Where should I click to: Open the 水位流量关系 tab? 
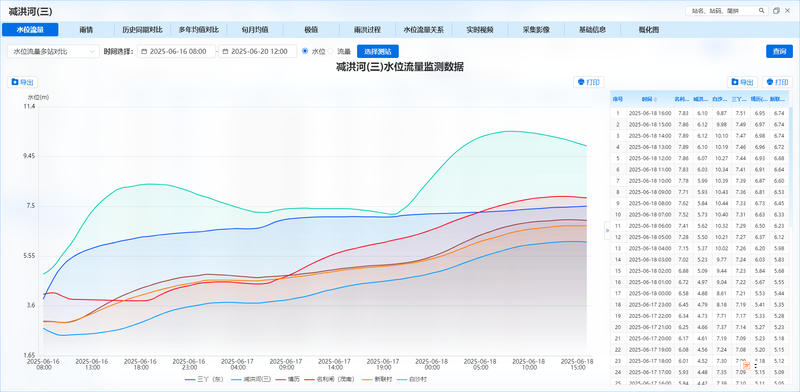[423, 30]
